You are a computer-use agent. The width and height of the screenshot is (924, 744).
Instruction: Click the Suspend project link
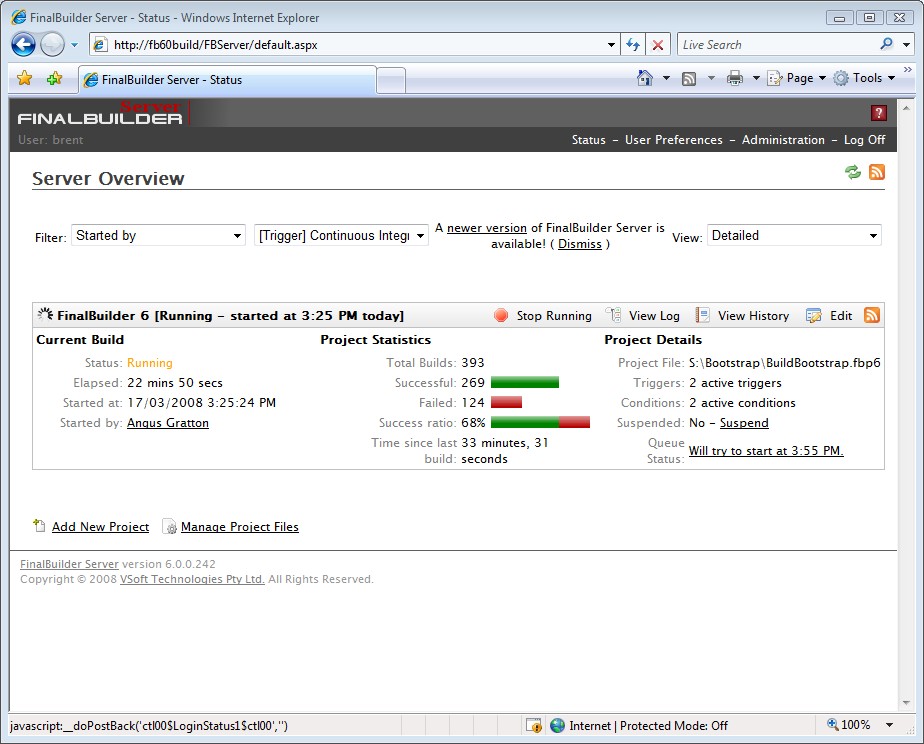(744, 423)
